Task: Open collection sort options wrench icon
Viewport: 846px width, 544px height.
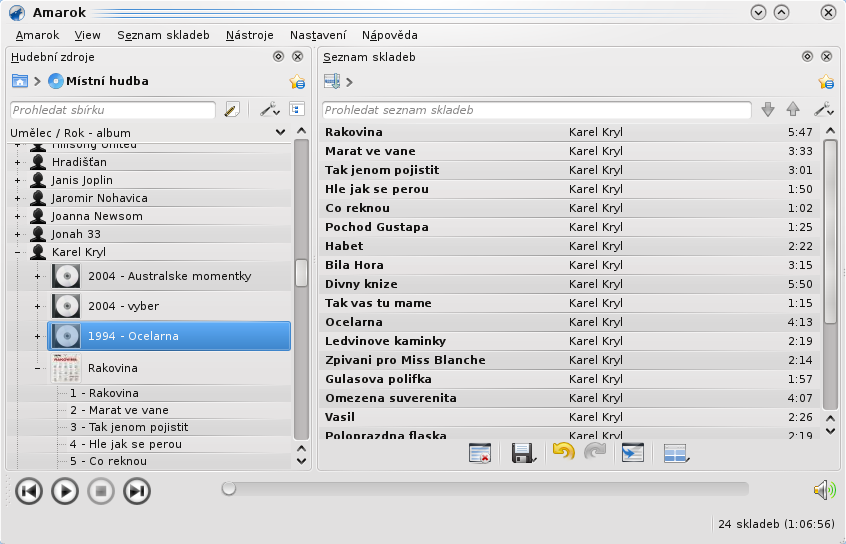Action: pyautogui.click(x=269, y=110)
